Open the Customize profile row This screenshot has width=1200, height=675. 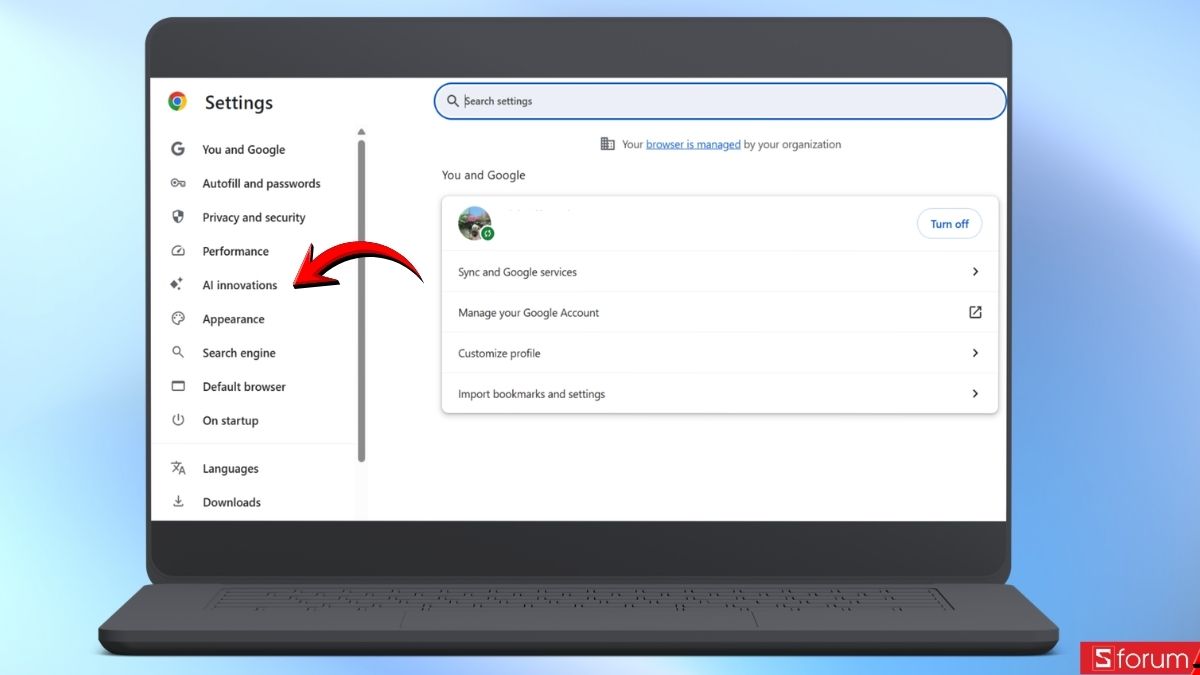pyautogui.click(x=720, y=353)
